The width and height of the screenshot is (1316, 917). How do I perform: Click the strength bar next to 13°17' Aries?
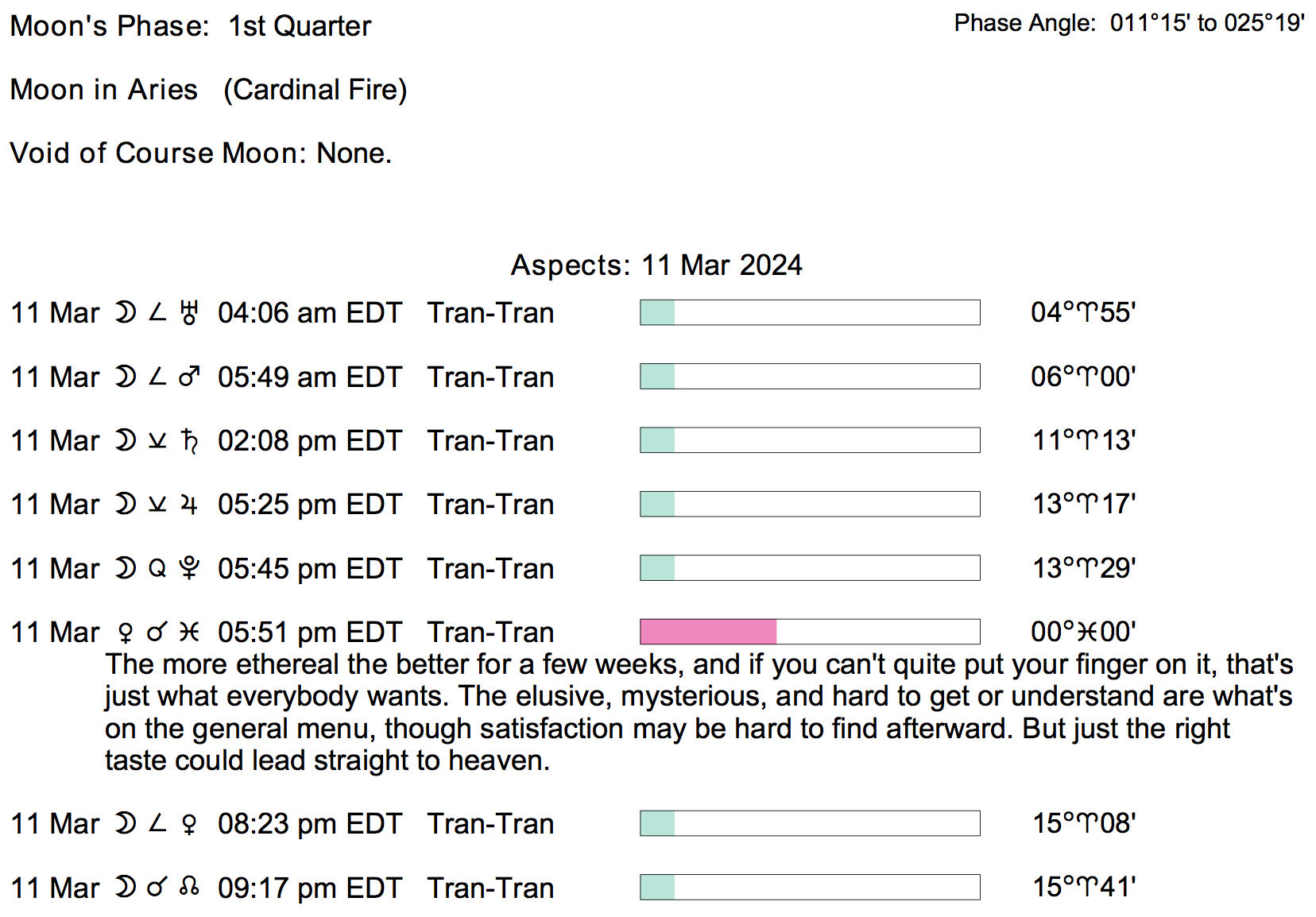coord(809,504)
